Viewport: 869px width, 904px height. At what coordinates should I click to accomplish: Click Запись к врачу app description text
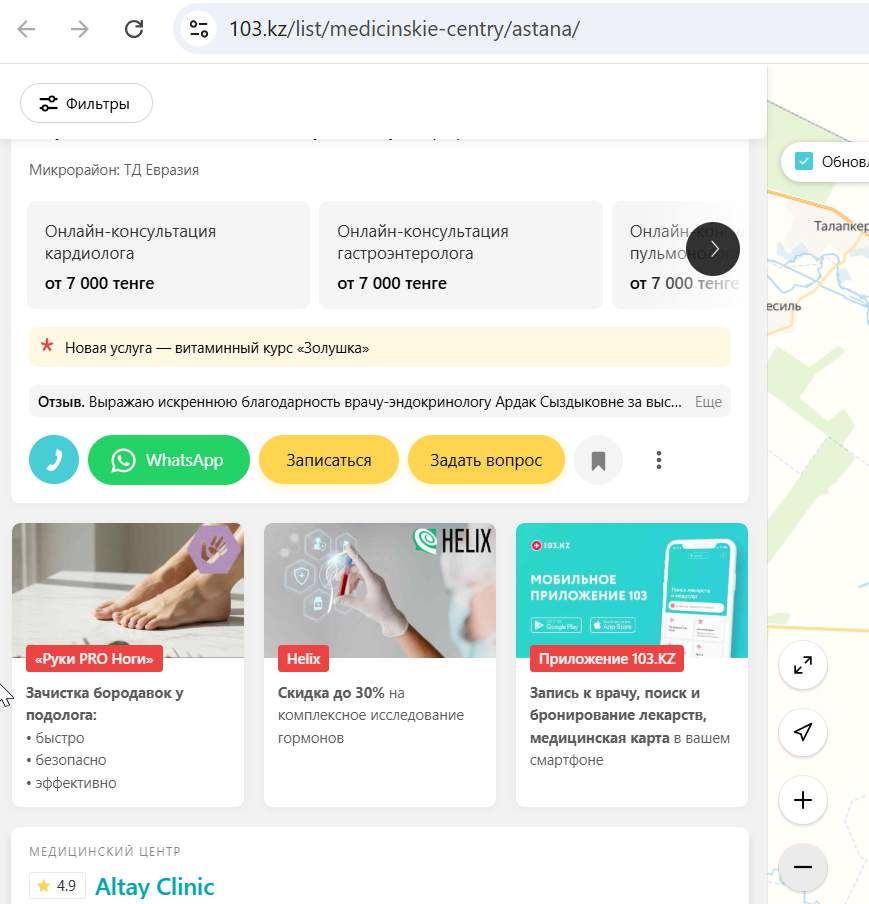(630, 726)
